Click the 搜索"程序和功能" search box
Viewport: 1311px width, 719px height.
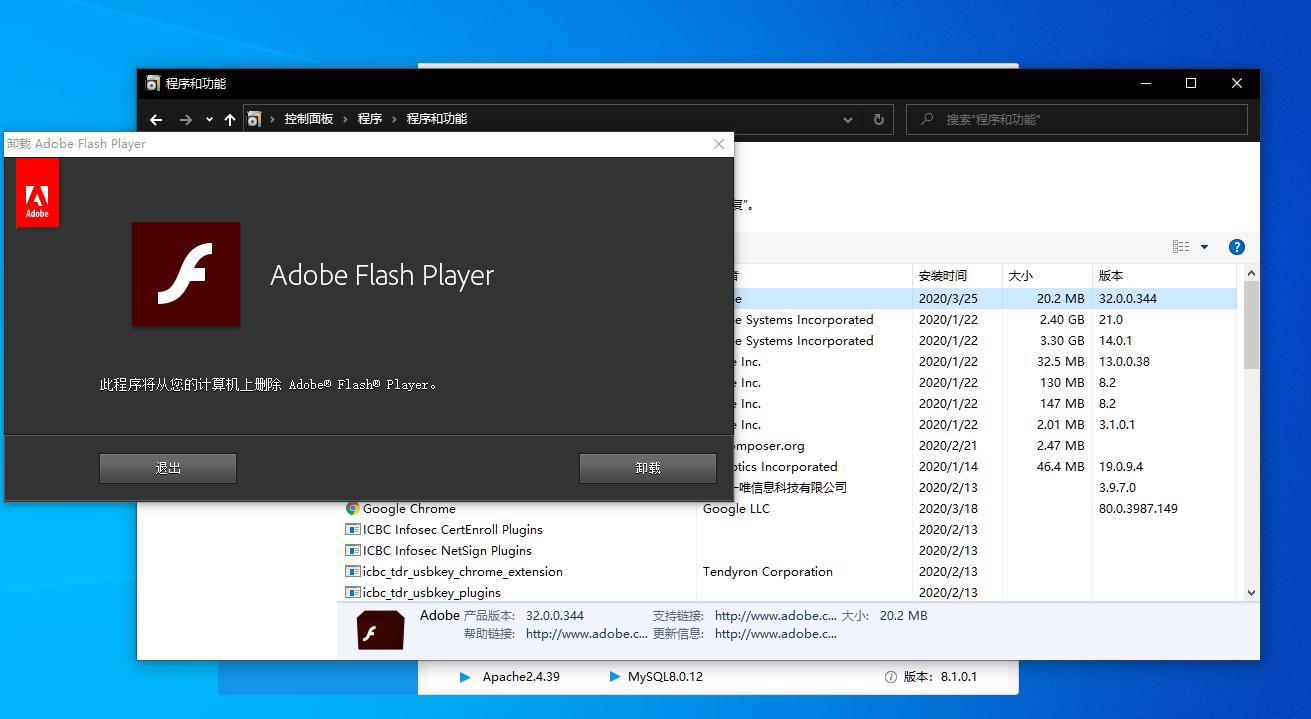pyautogui.click(x=1077, y=119)
